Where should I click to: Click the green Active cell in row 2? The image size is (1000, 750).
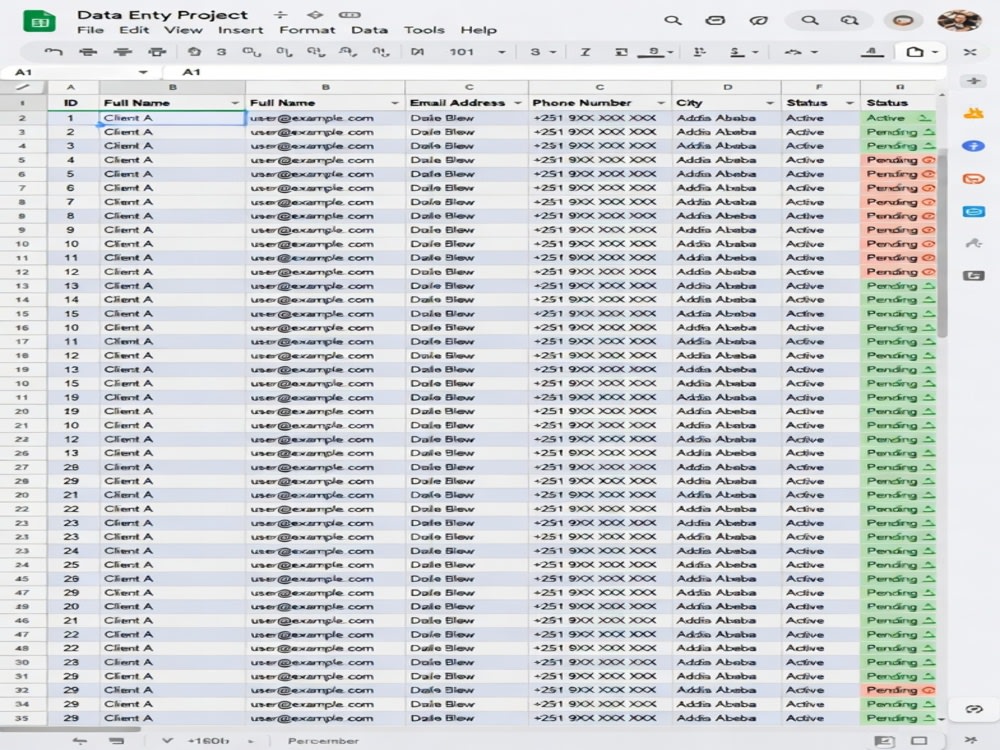899,118
